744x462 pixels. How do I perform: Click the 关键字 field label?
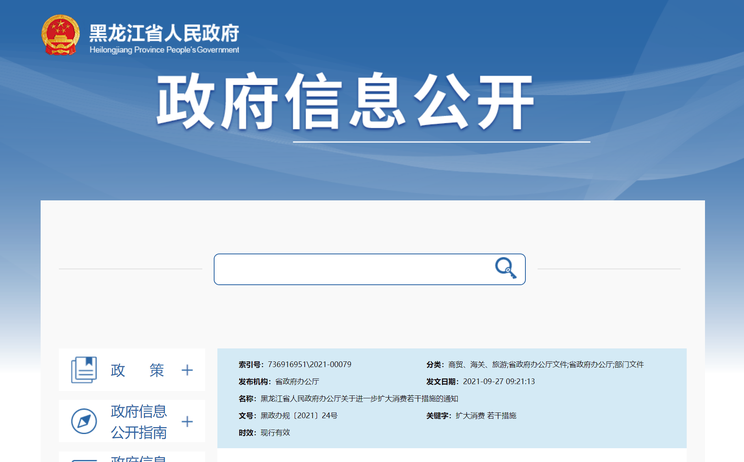(x=438, y=416)
